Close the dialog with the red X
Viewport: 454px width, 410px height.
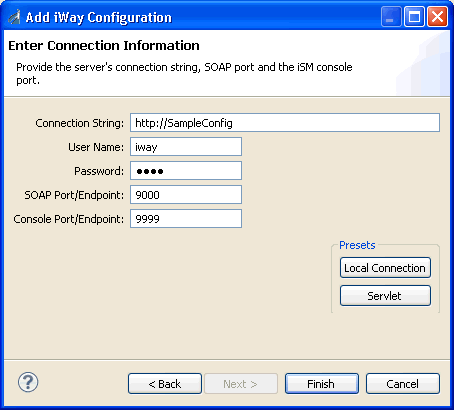(437, 17)
